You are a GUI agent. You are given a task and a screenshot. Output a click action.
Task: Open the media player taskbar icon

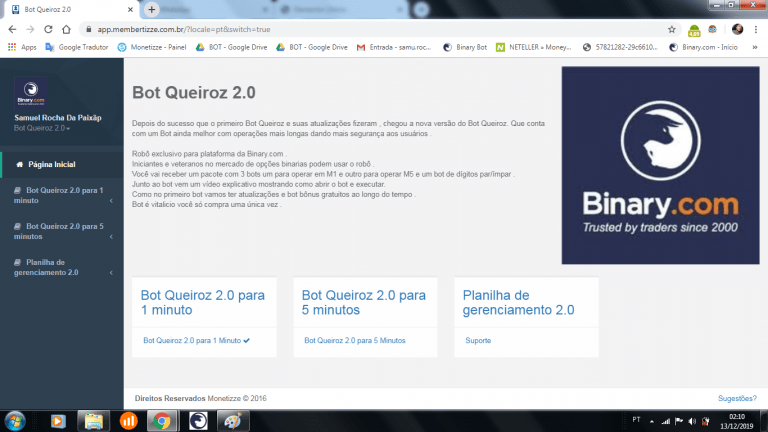[x=58, y=421]
